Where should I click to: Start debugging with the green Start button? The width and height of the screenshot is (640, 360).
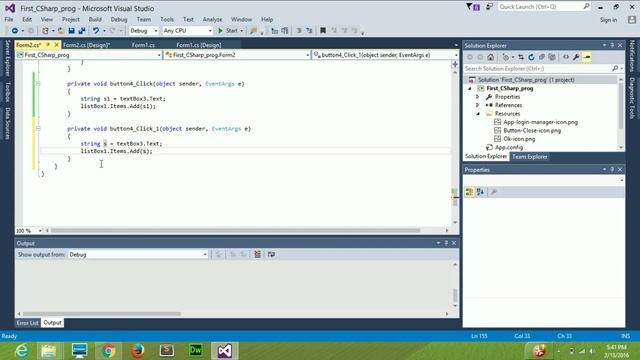[230, 31]
